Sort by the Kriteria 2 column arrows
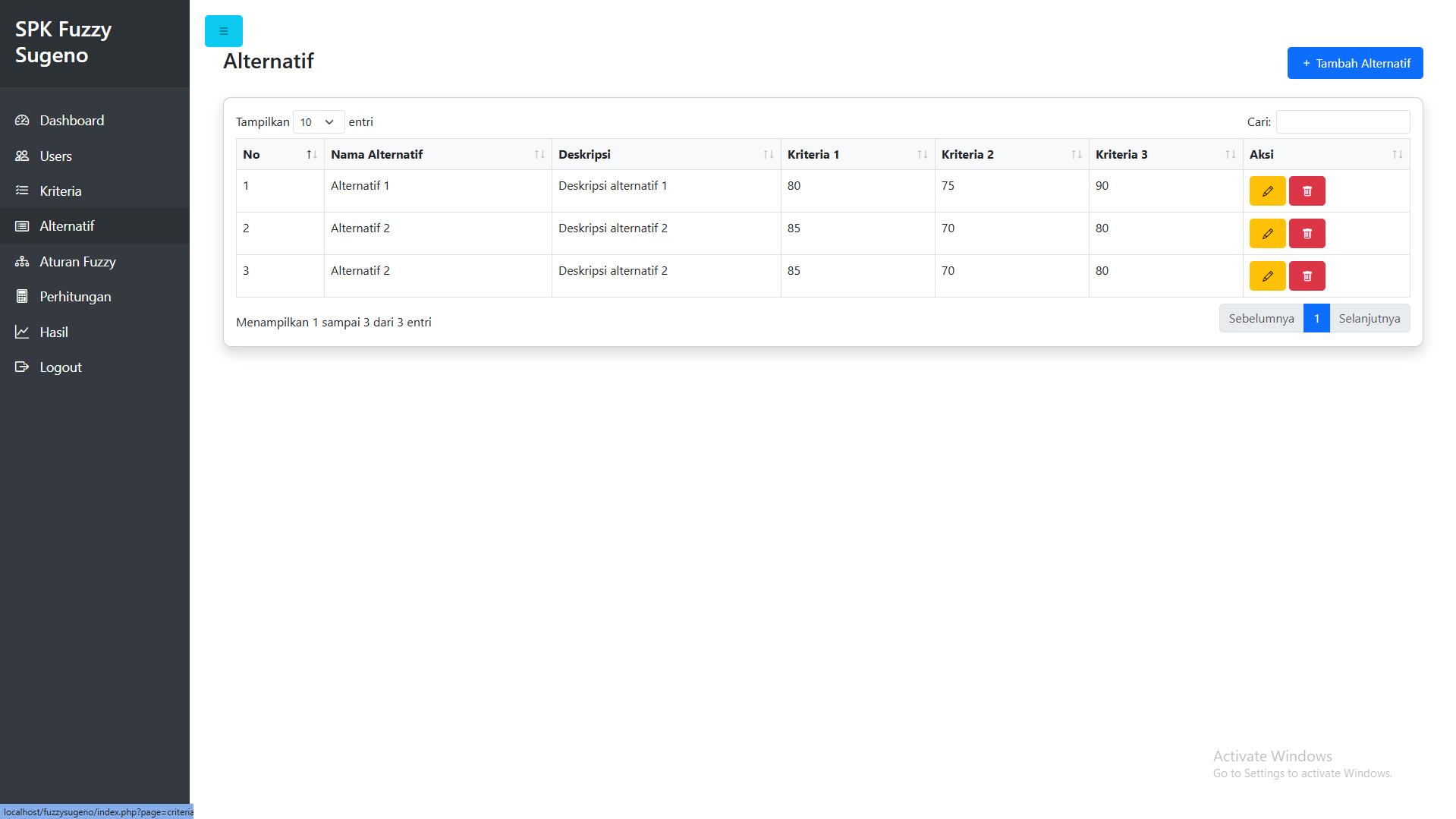This screenshot has height=819, width=1456. click(1077, 155)
